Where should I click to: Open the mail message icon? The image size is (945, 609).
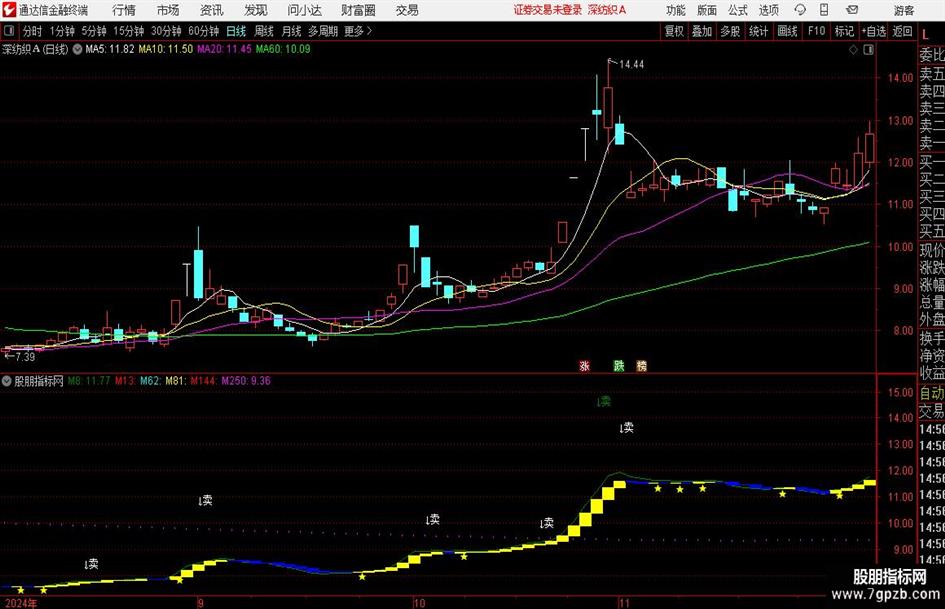click(852, 10)
